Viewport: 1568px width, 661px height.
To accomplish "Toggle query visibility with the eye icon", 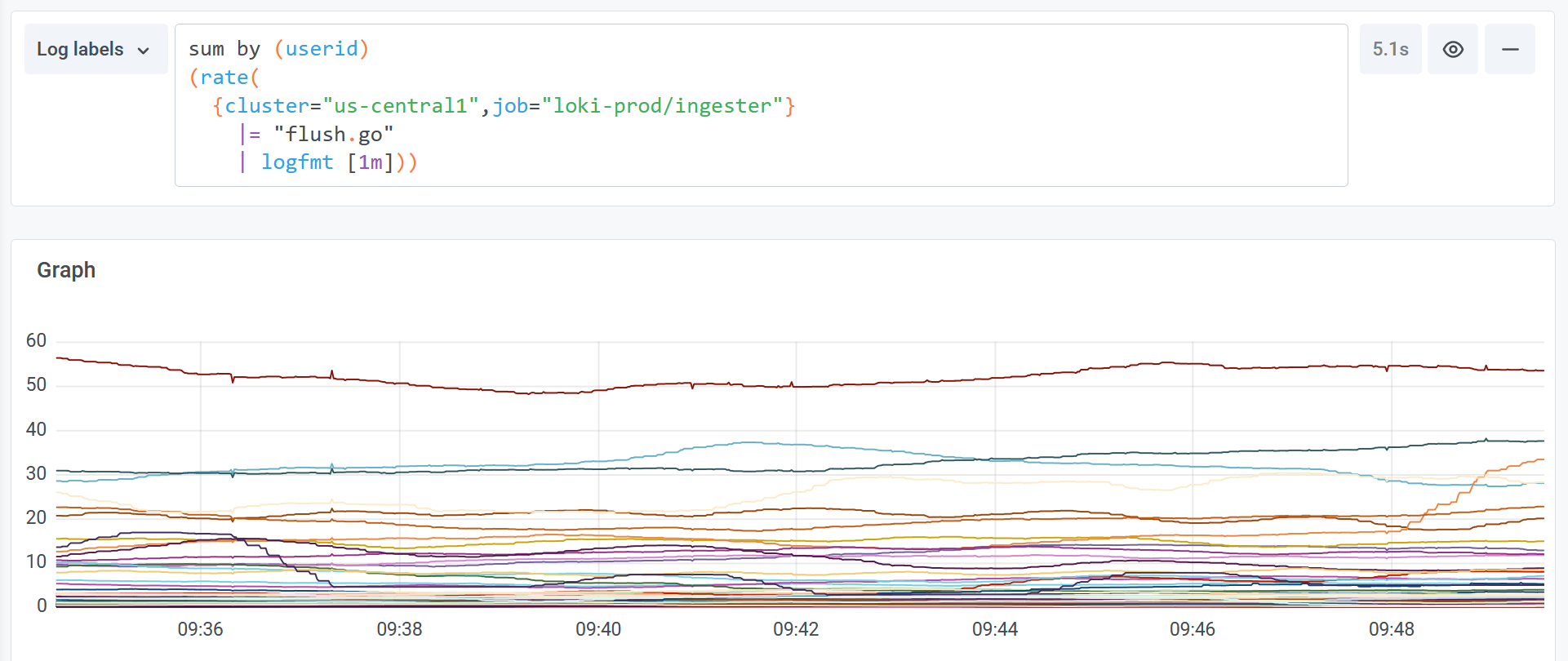I will pyautogui.click(x=1453, y=49).
